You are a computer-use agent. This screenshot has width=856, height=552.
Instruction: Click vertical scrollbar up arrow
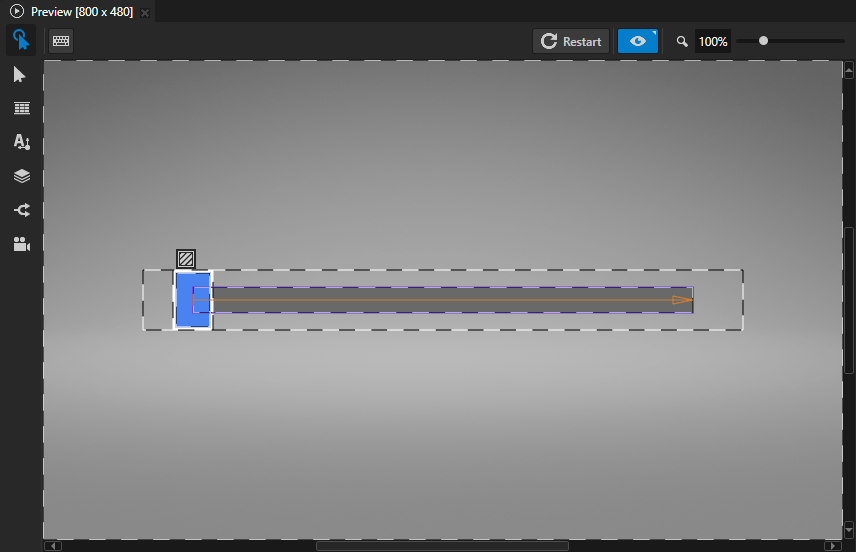pos(849,70)
